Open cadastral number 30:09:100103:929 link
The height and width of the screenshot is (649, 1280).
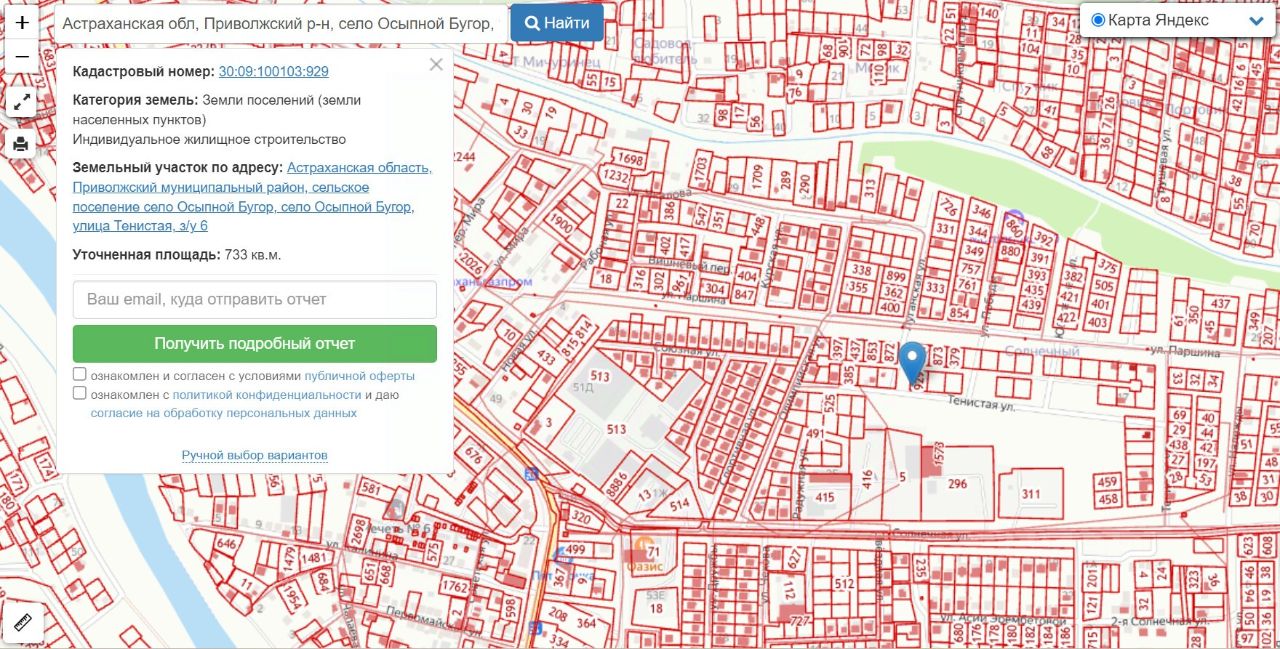(274, 72)
